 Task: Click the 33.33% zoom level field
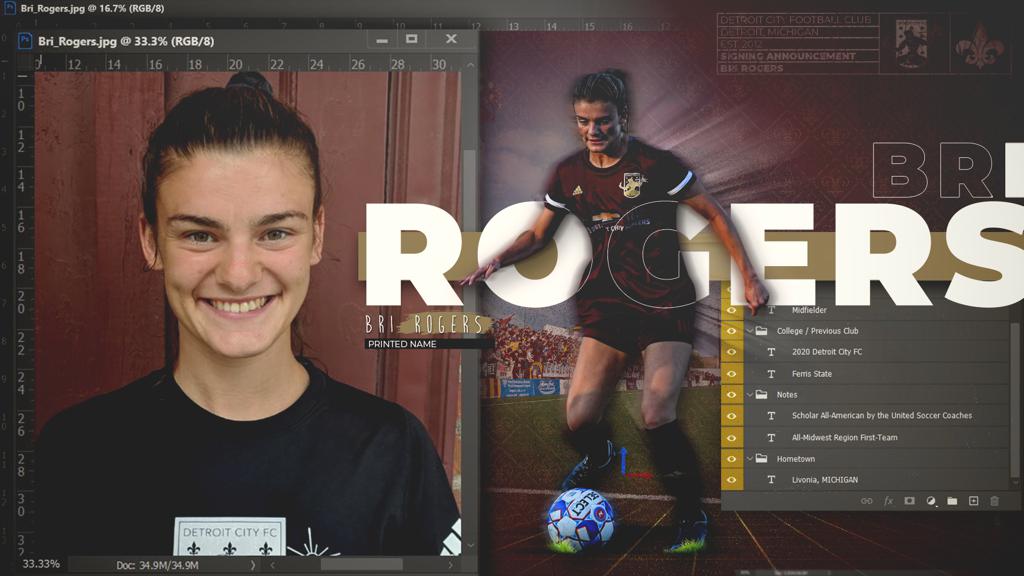click(x=40, y=564)
